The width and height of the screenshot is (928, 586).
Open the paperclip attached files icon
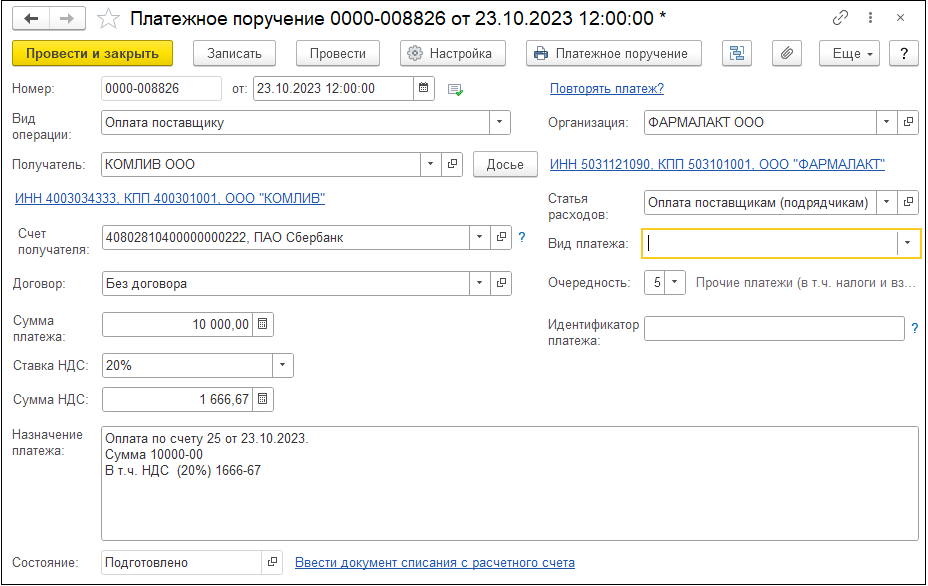point(788,53)
